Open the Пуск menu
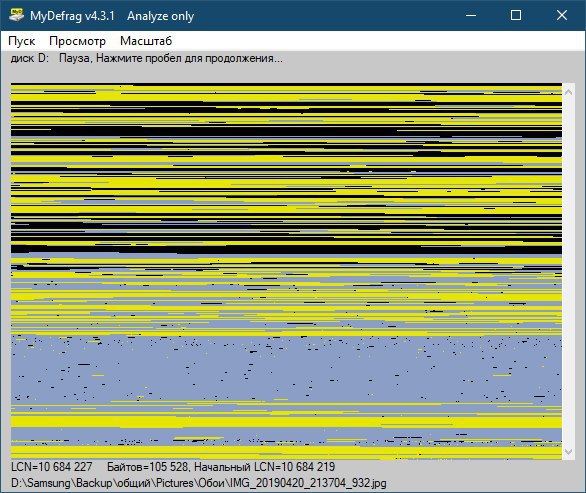The image size is (586, 493). click(x=22, y=41)
